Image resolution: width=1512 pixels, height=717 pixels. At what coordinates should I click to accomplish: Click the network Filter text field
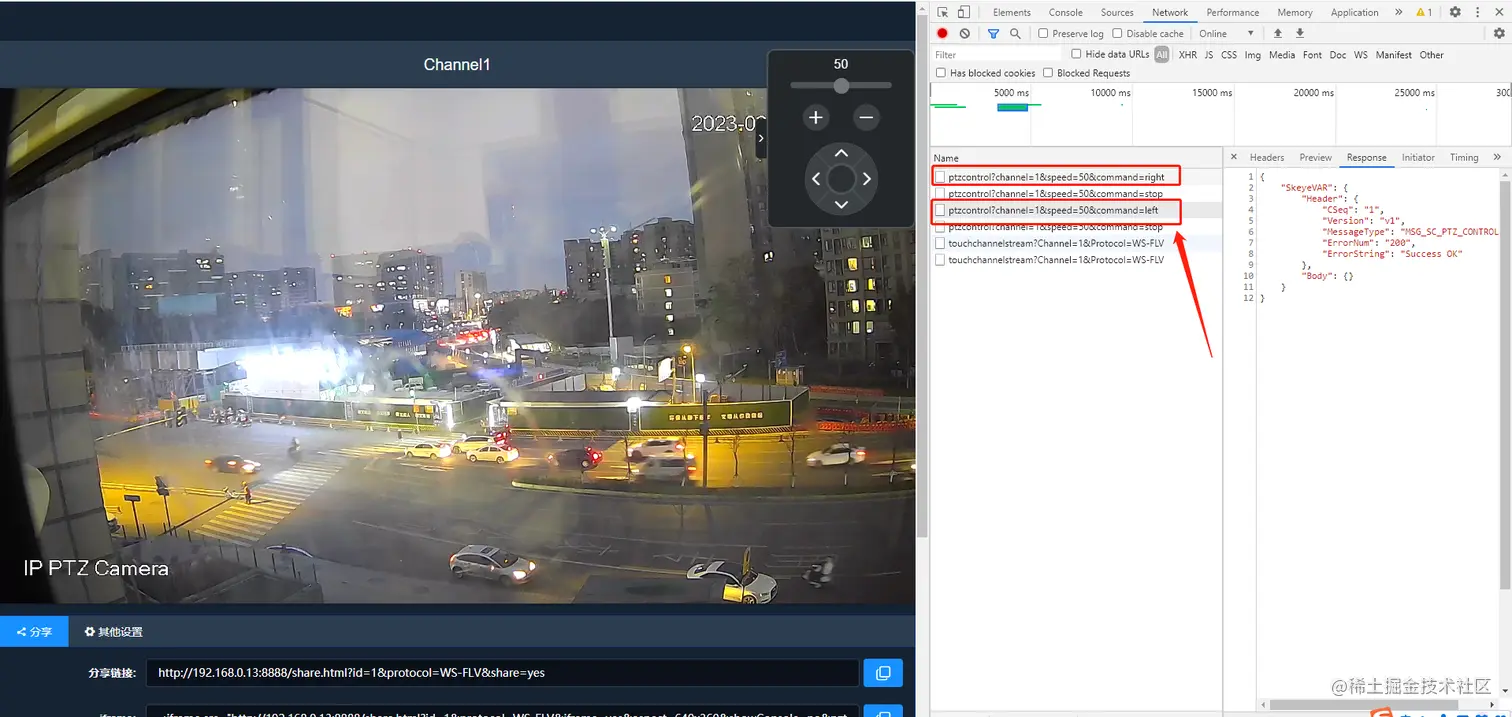click(997, 55)
